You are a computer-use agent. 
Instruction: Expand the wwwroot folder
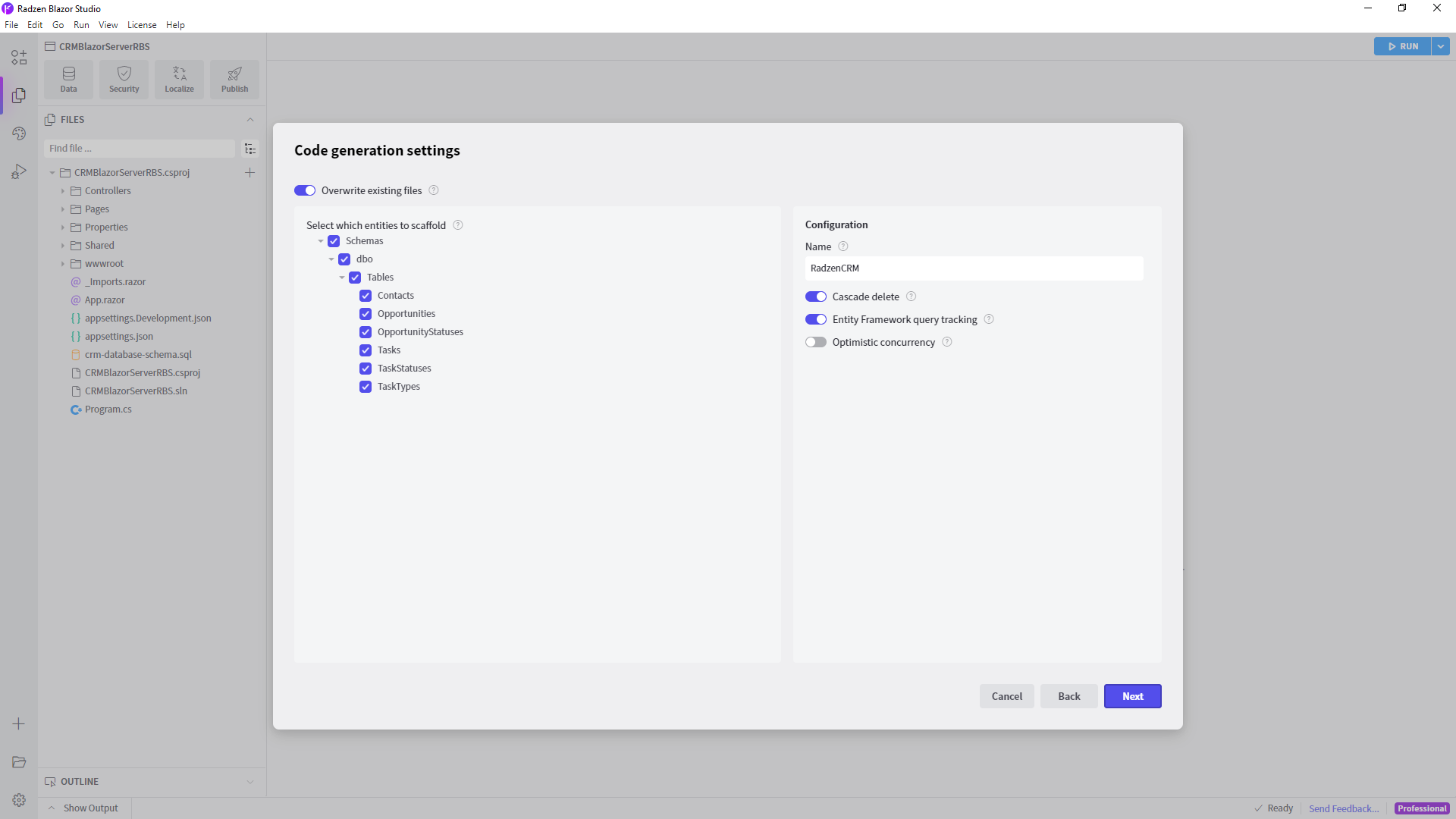click(x=62, y=264)
